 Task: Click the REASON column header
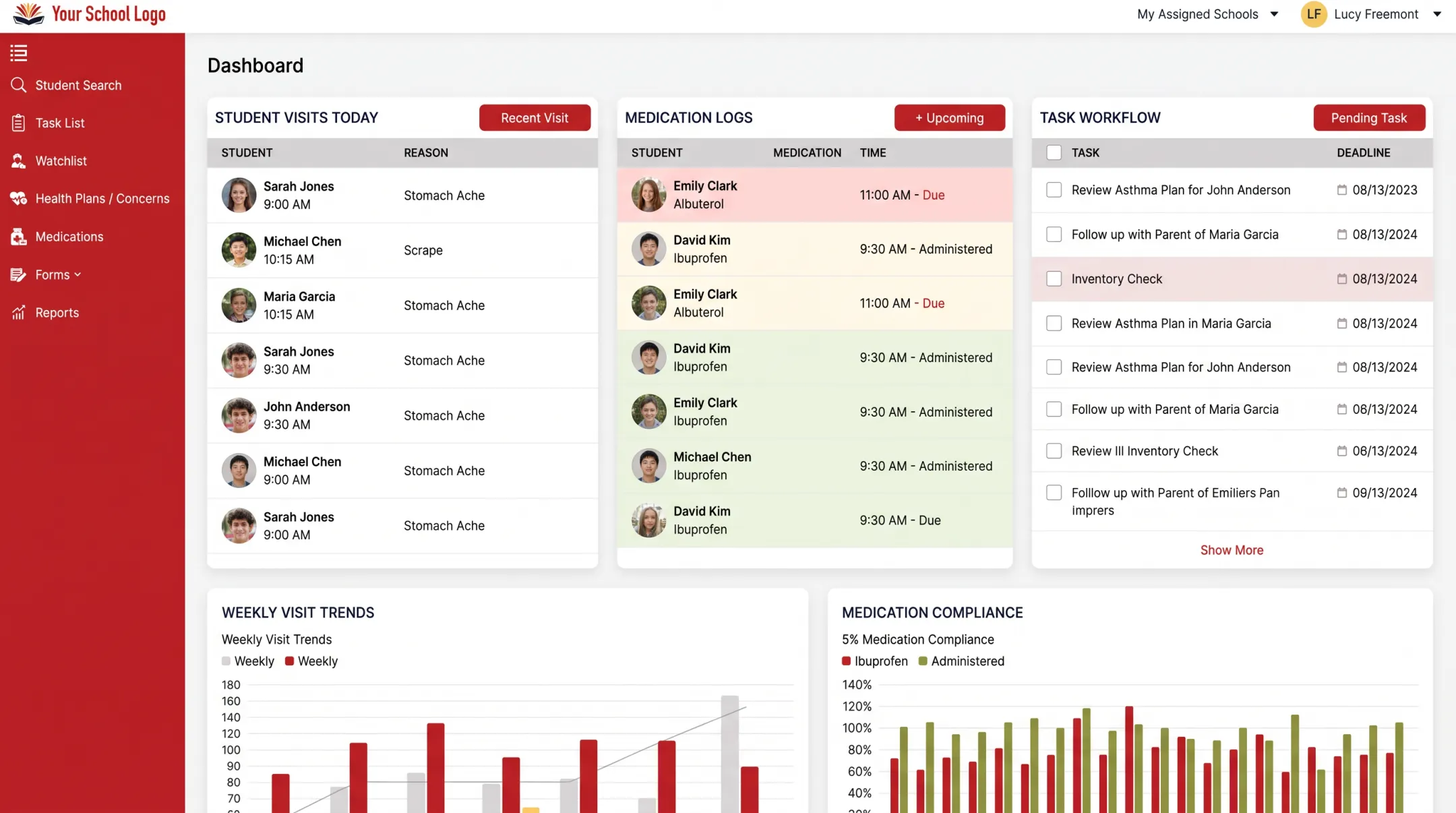point(426,152)
